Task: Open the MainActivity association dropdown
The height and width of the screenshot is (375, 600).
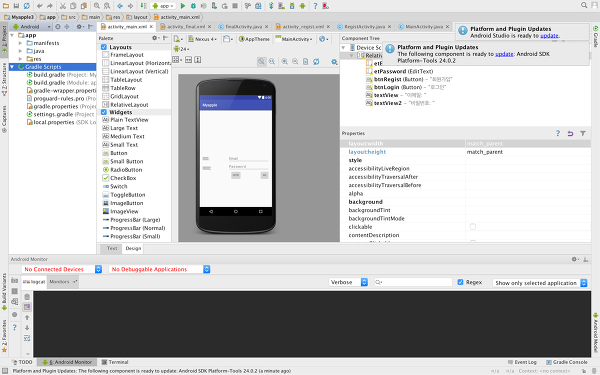Action: point(293,39)
